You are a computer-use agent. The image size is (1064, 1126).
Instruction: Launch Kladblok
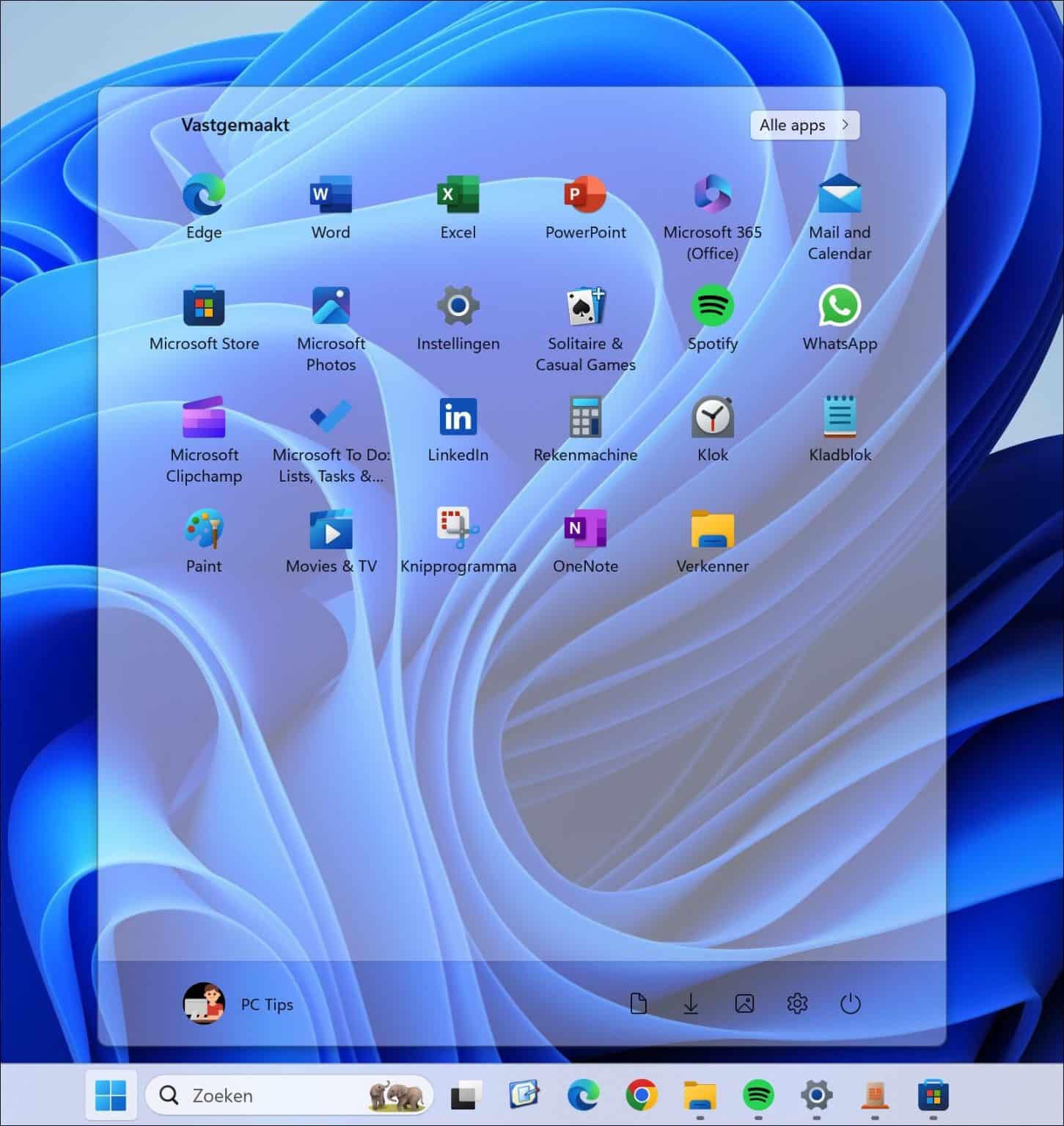840,418
